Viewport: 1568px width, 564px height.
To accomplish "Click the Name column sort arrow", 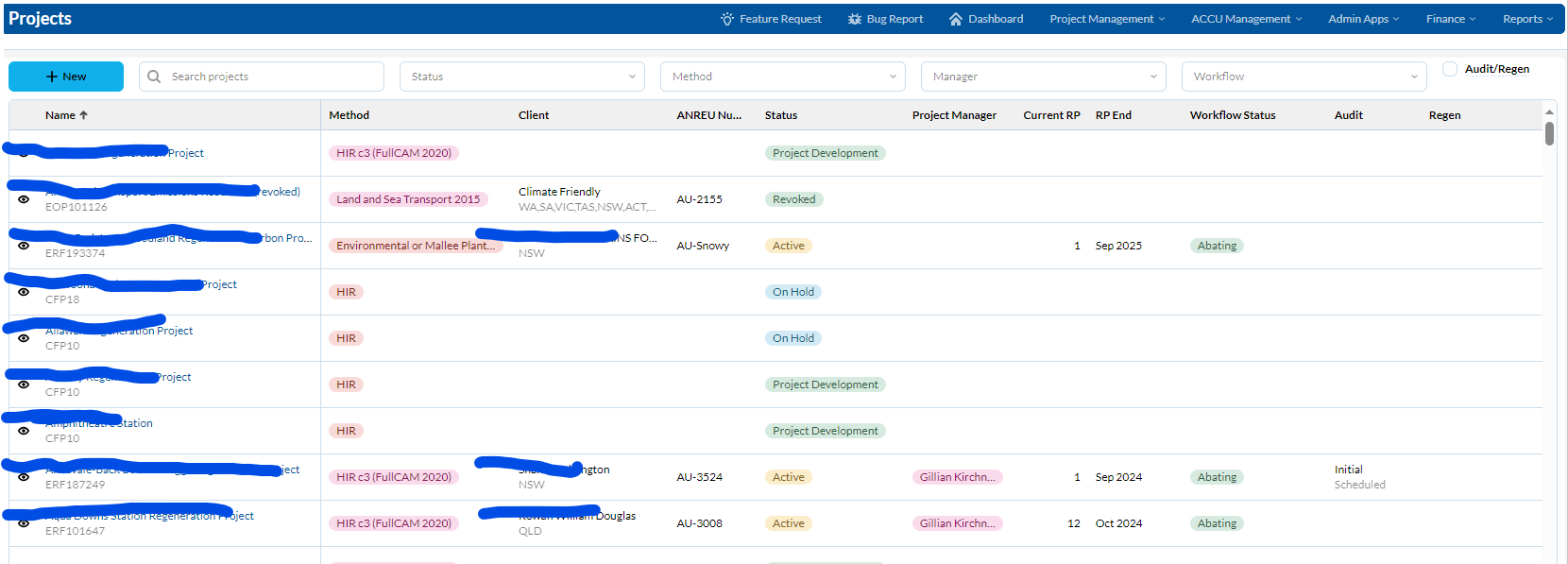I will (83, 115).
